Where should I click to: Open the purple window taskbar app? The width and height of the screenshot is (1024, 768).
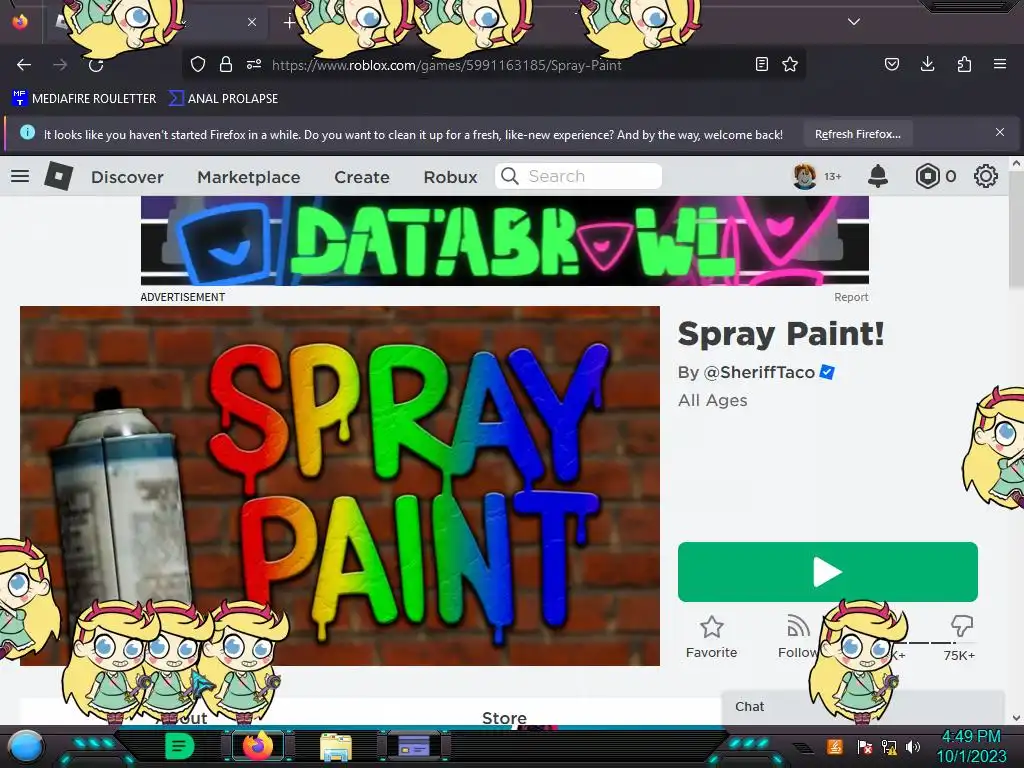click(x=414, y=746)
